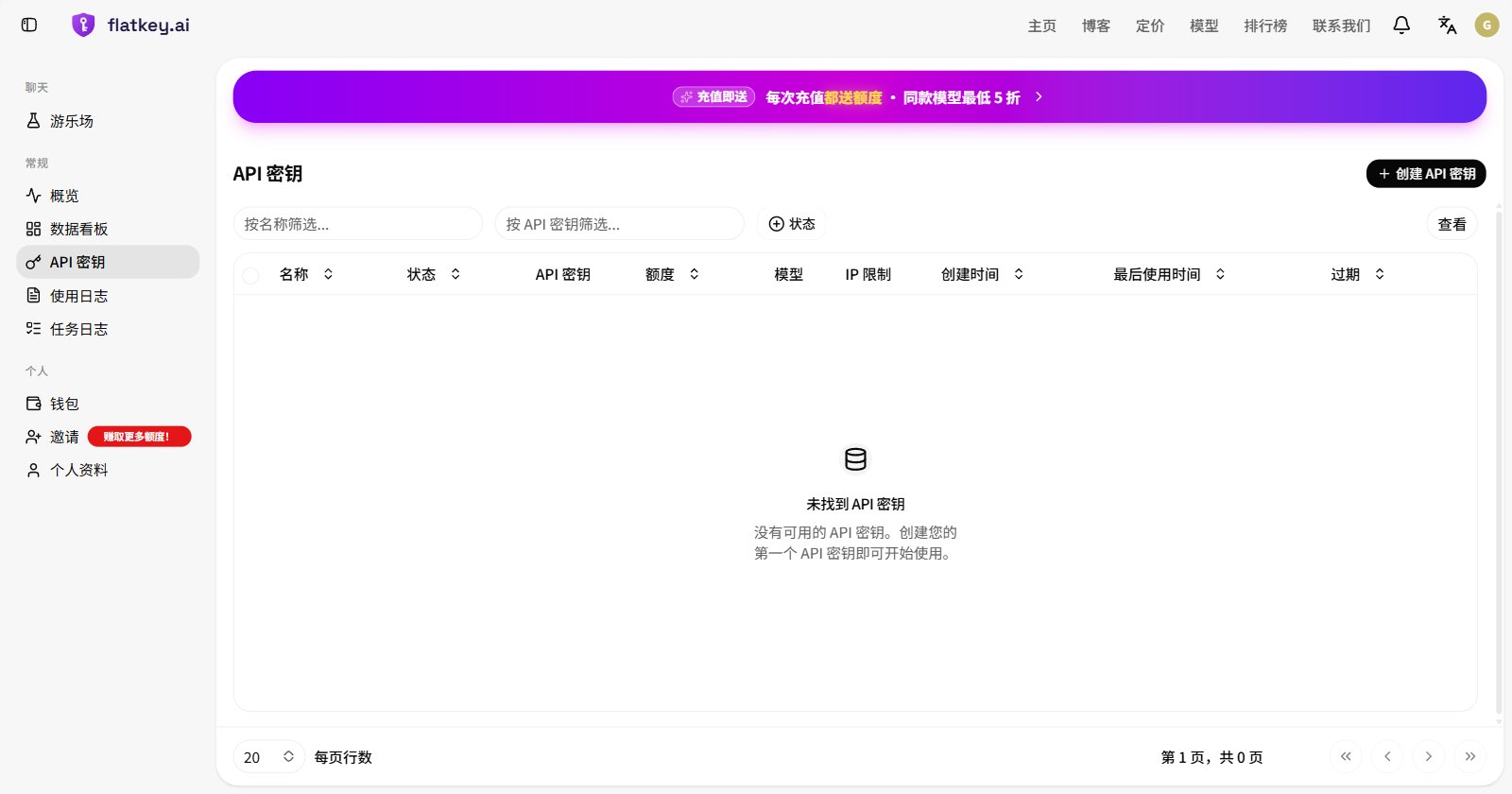Image resolution: width=1512 pixels, height=794 pixels.
Task: Click the red 赚取更多额度 badge
Action: tap(140, 437)
